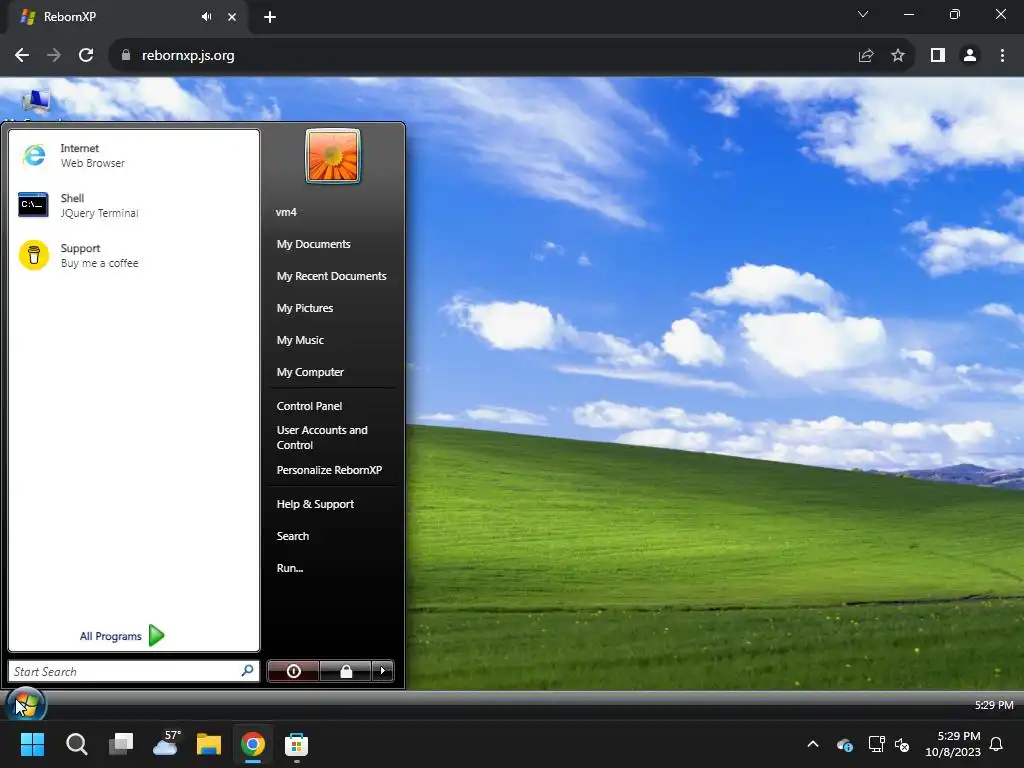Viewport: 1024px width, 768px height.
Task: Open Internet Web Browser from start menu
Action: pyautogui.click(x=134, y=156)
